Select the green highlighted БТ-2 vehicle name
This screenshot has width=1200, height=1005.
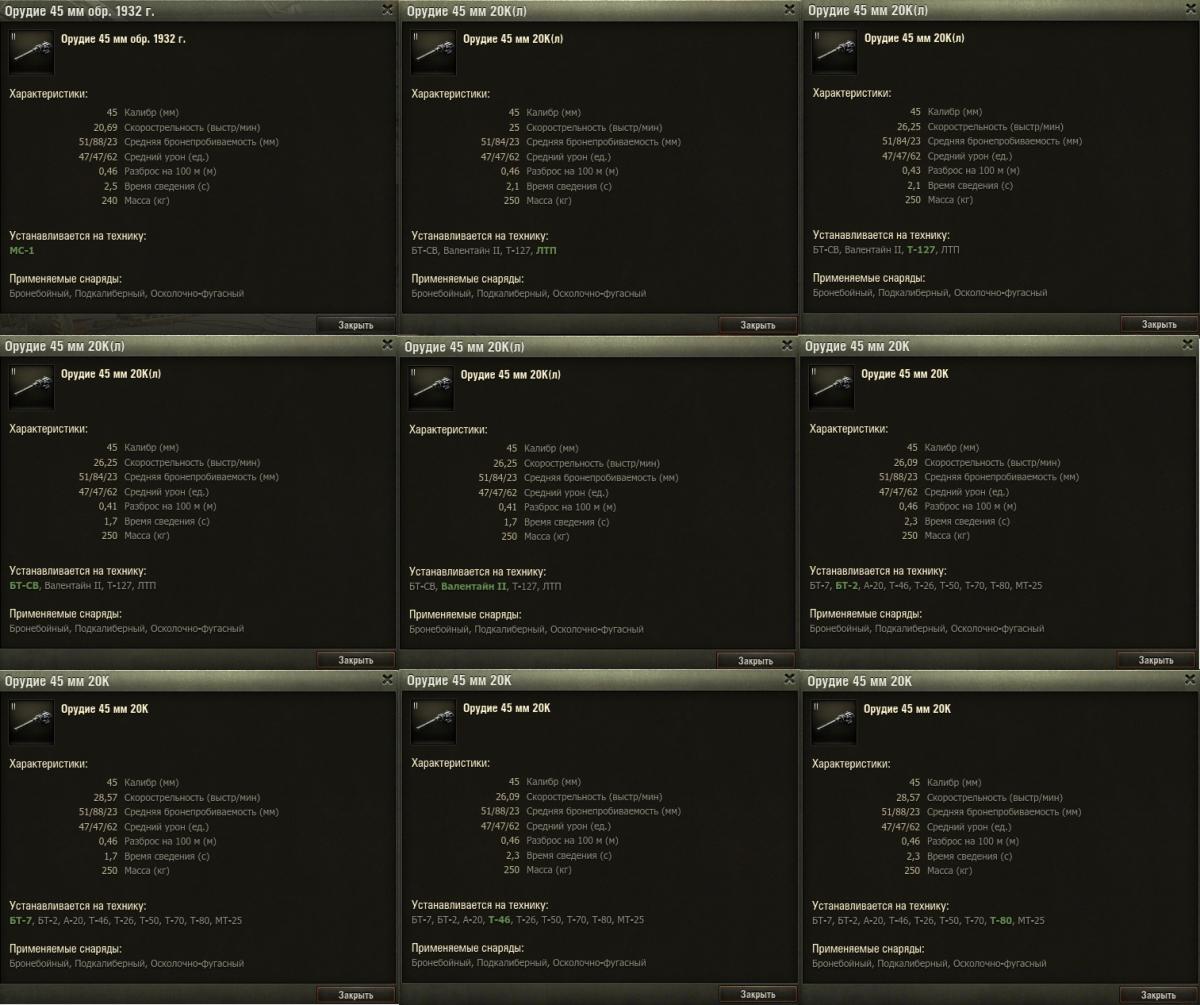tap(846, 585)
